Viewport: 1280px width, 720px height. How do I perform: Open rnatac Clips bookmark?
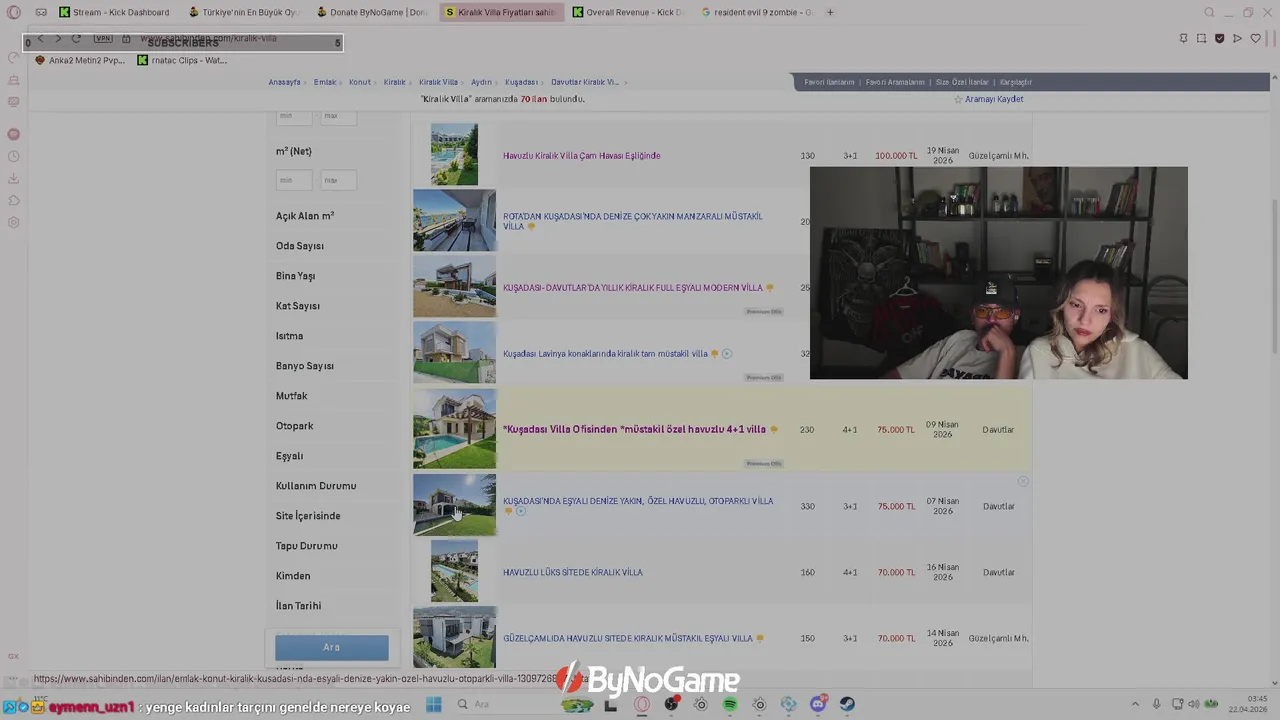point(182,60)
